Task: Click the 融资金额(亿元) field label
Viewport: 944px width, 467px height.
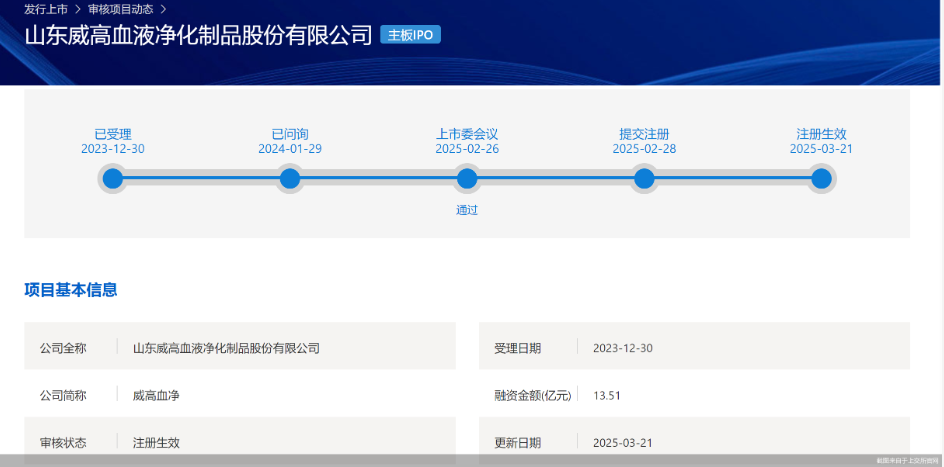Action: point(533,395)
